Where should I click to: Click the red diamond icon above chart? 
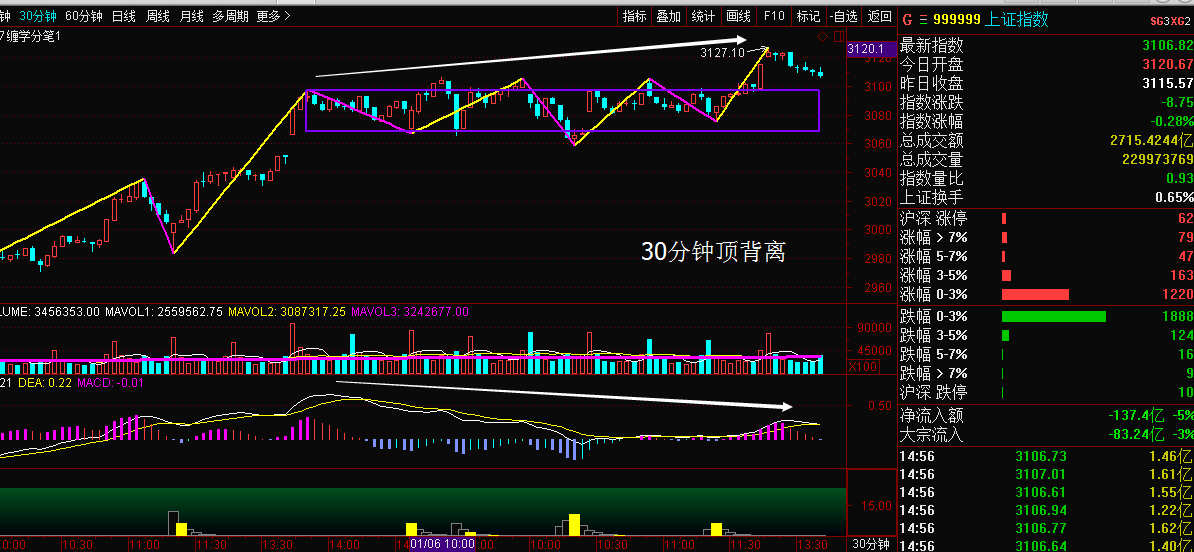[x=822, y=36]
